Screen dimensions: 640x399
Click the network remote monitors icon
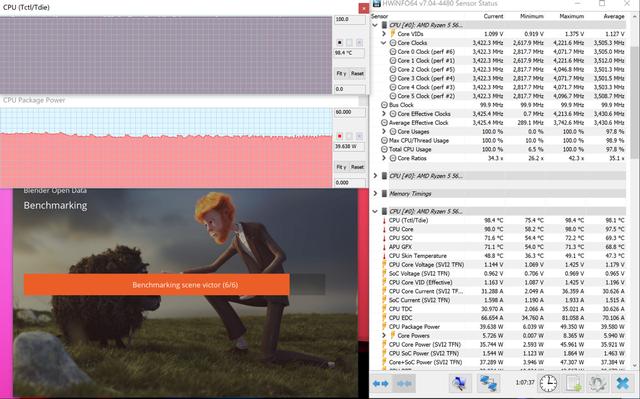coord(488,383)
